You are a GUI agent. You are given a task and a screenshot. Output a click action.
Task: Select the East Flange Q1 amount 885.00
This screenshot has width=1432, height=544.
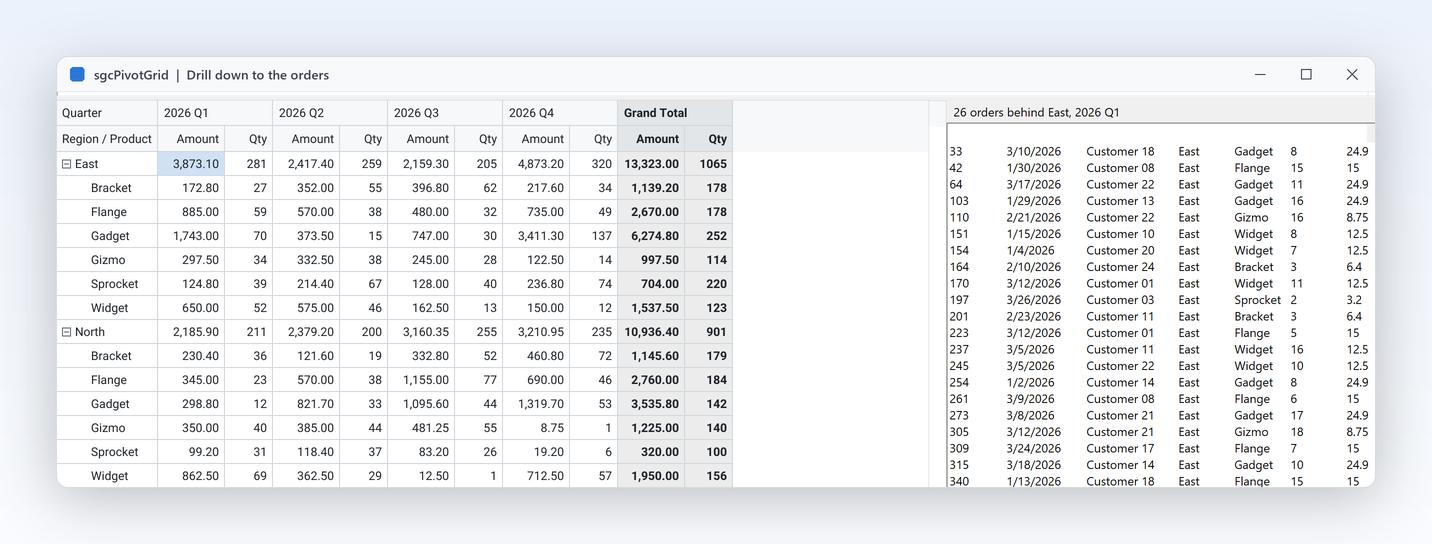[191, 212]
